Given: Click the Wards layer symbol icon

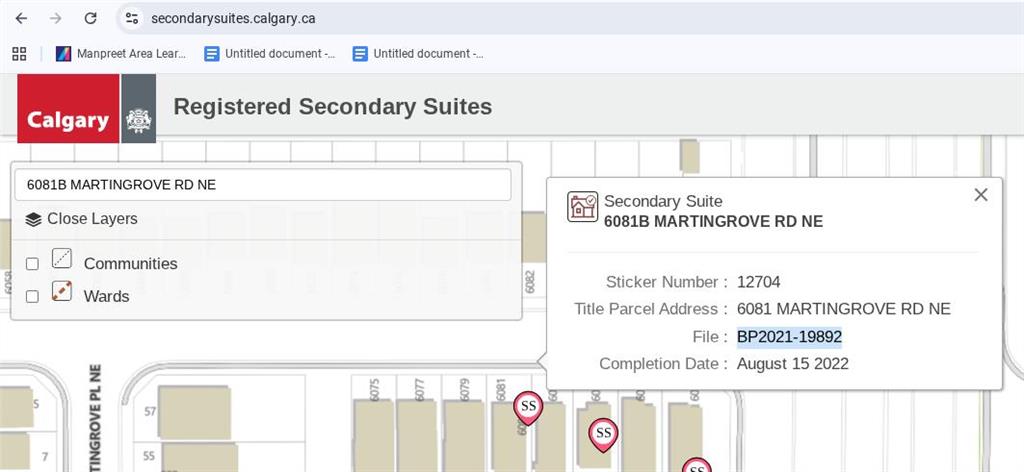Looking at the screenshot, I should [x=62, y=292].
